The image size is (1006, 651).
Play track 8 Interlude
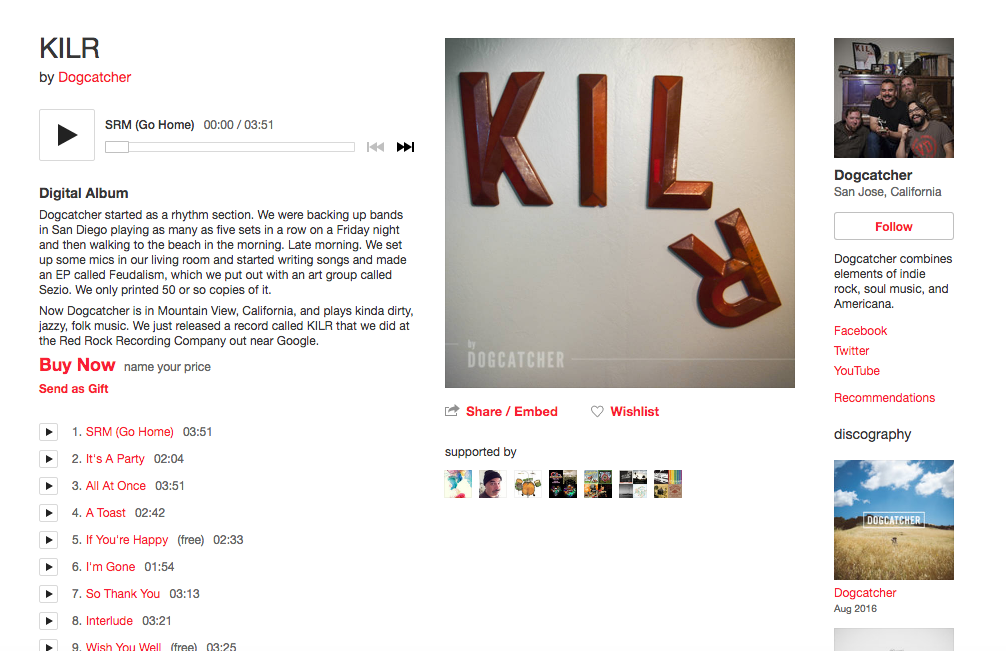point(49,620)
